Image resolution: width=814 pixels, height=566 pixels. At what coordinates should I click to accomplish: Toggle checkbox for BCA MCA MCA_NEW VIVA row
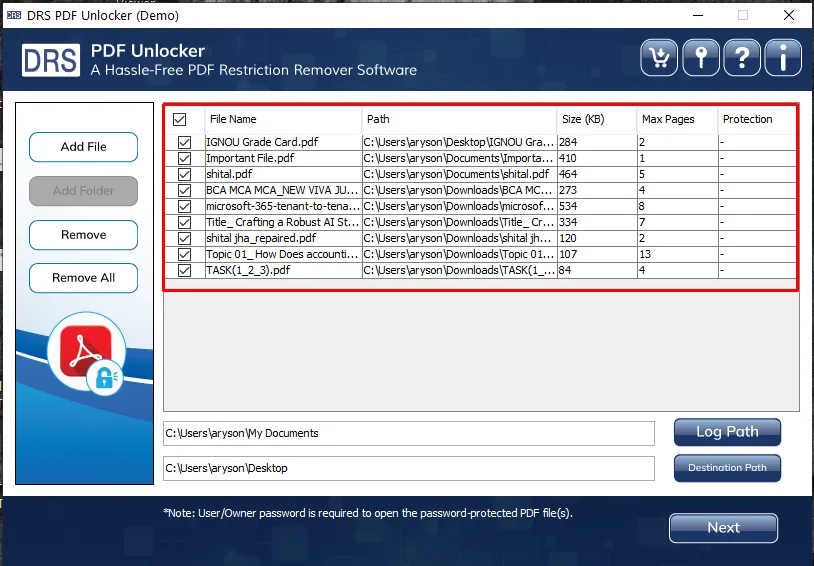184,191
